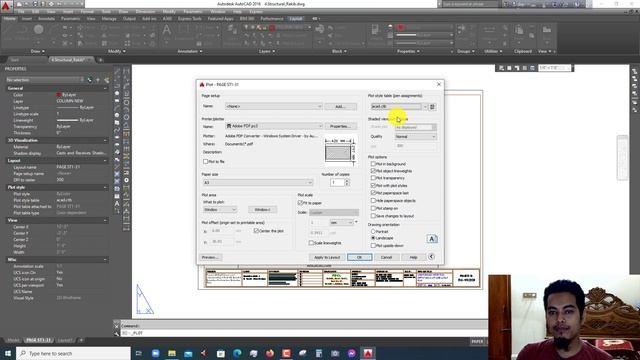Screen dimensions: 640x360
Task: Open the Insert ribbon tab
Action: click(27, 19)
